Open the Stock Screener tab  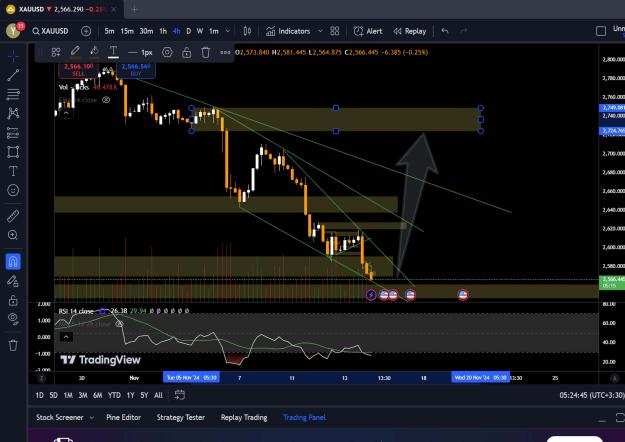tap(60, 418)
